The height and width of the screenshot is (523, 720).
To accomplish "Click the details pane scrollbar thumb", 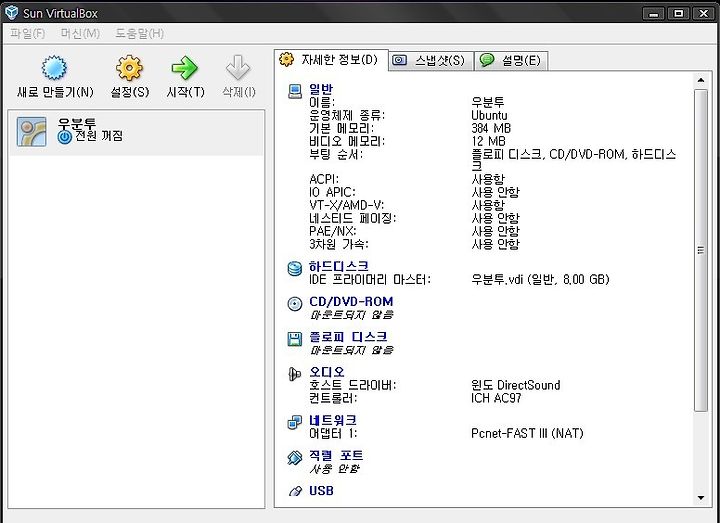I will pyautogui.click(x=701, y=250).
